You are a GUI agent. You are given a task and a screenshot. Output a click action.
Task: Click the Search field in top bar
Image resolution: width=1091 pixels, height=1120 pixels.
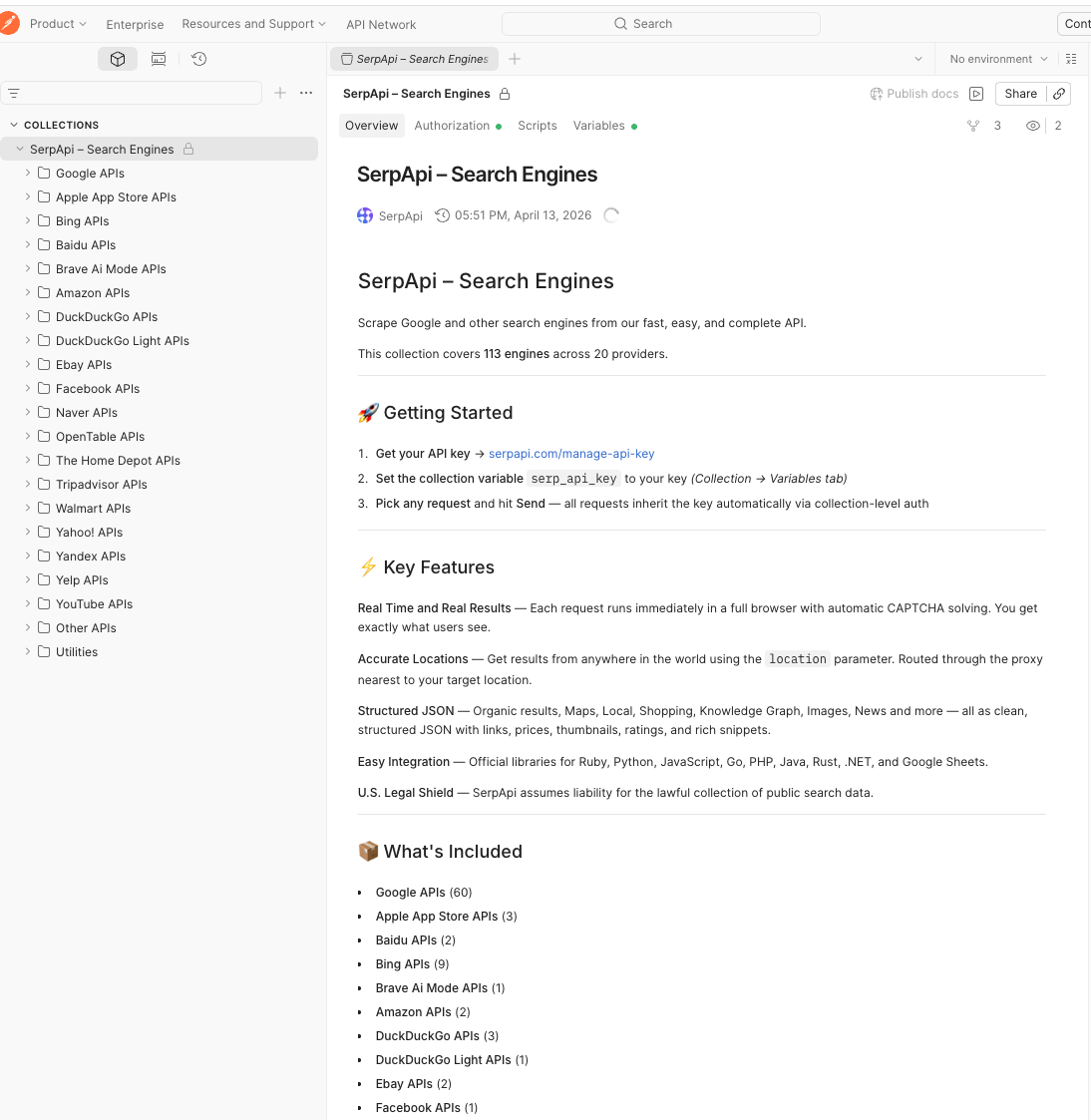tap(660, 24)
